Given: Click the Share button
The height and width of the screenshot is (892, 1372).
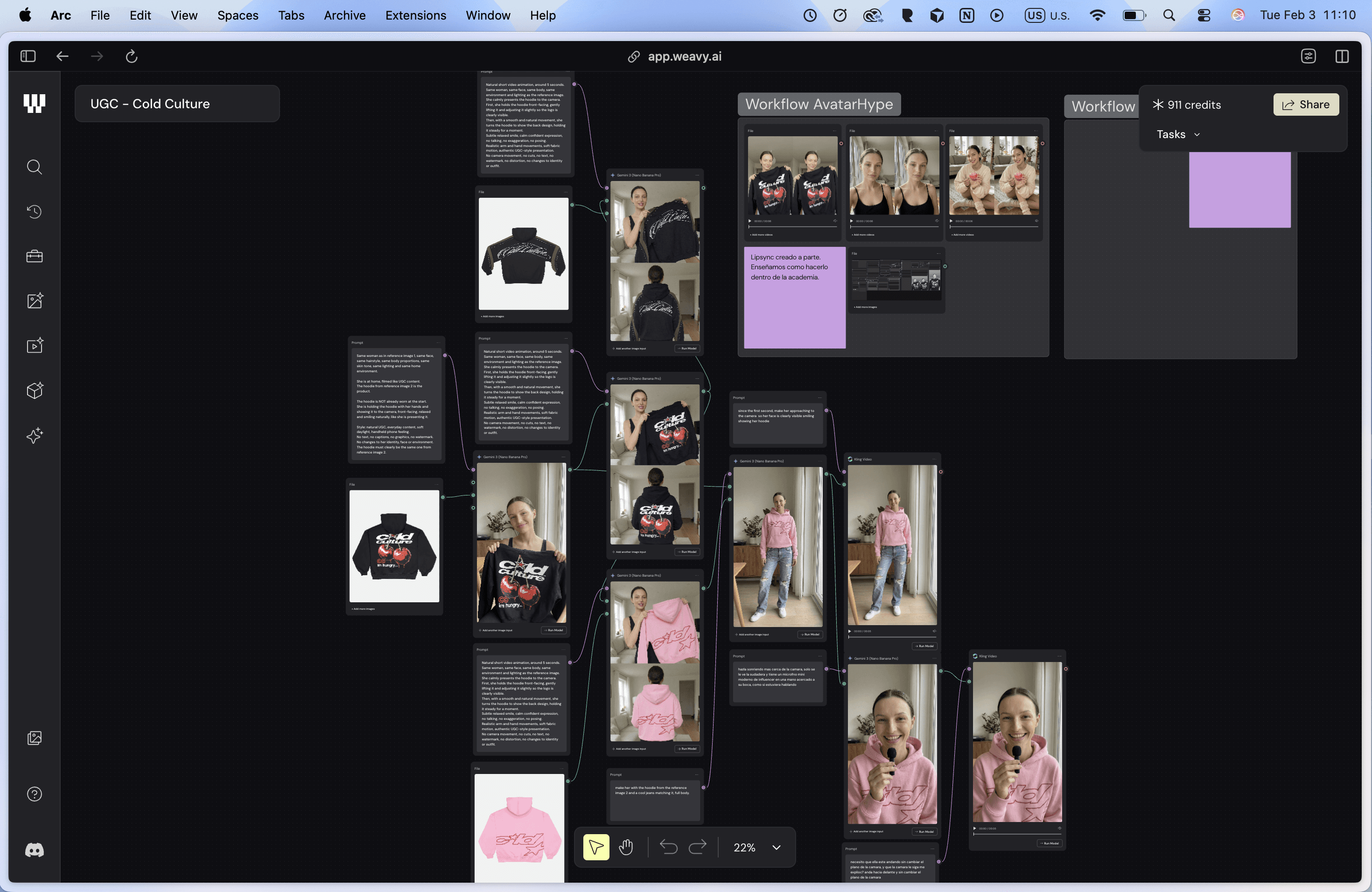Looking at the screenshot, I should click(x=1306, y=105).
